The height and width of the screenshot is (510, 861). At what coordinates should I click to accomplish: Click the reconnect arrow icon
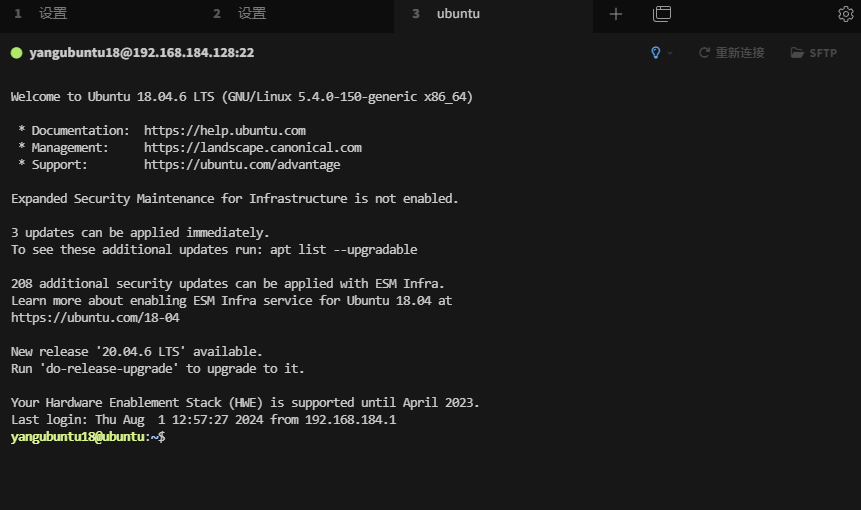pos(704,53)
